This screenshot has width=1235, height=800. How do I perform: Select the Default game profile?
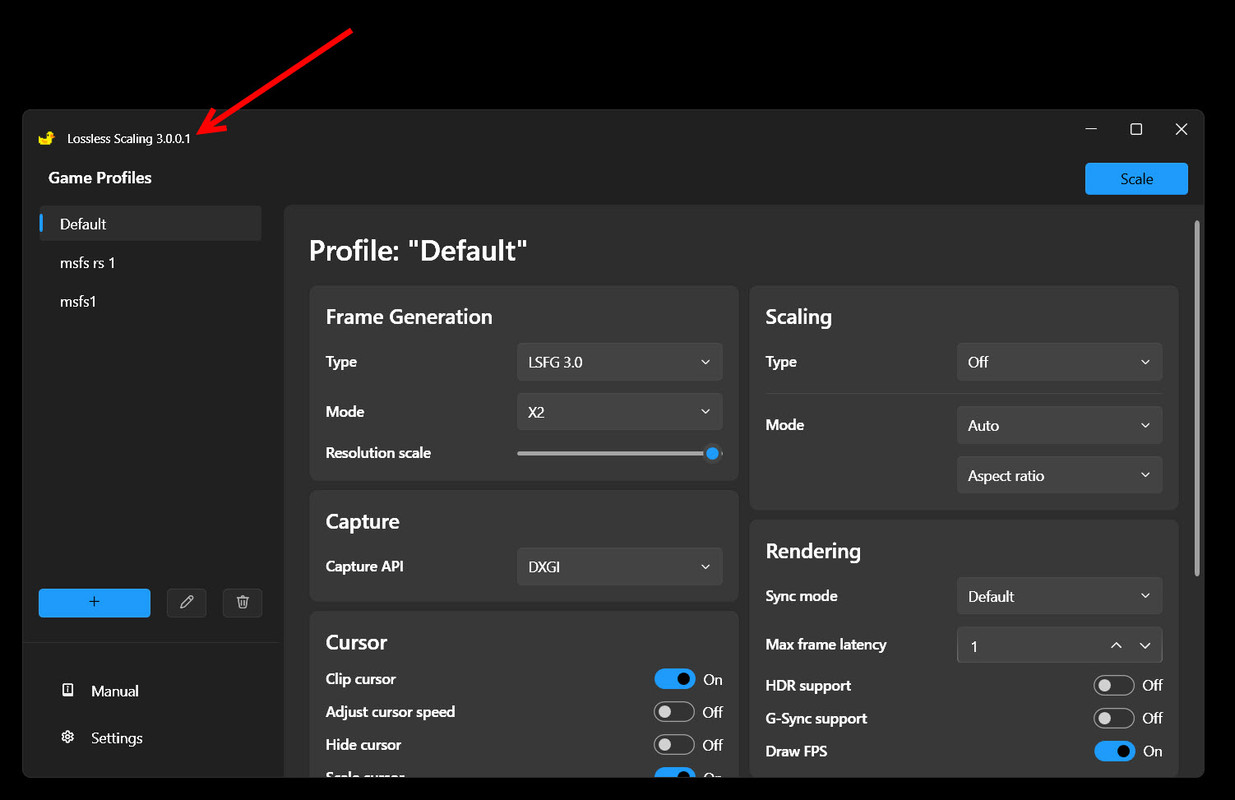150,224
